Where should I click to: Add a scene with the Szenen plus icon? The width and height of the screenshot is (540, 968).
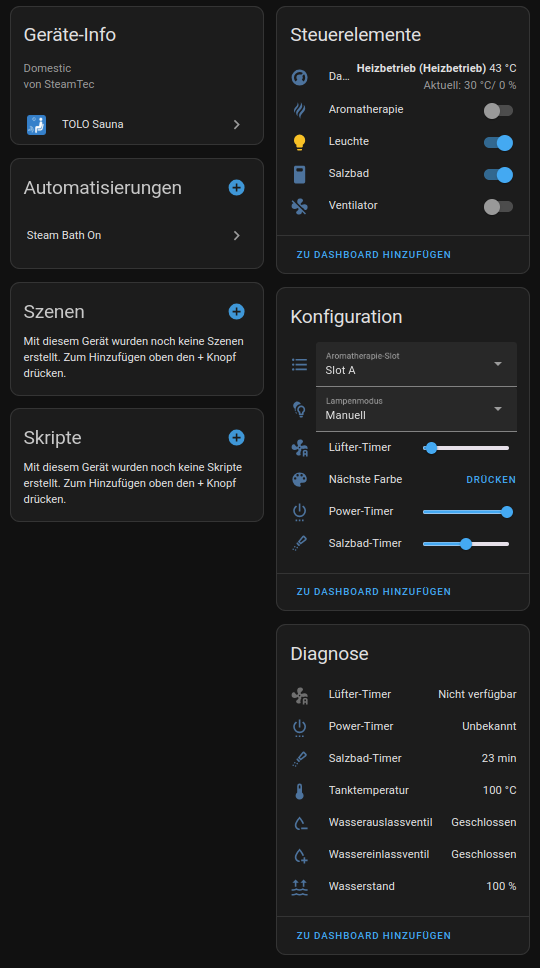[236, 312]
